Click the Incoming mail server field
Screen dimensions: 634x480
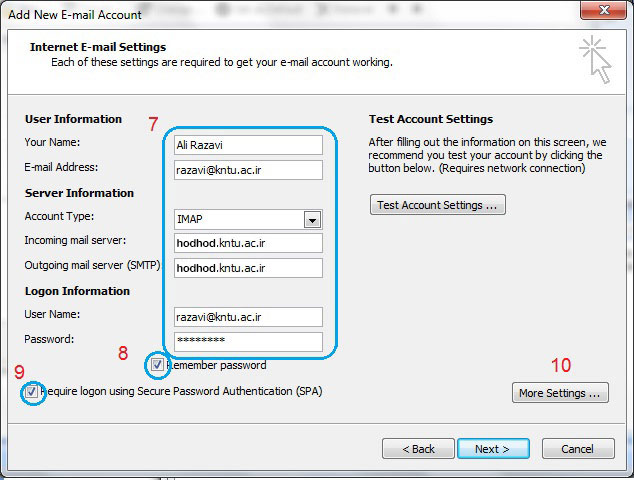point(248,243)
